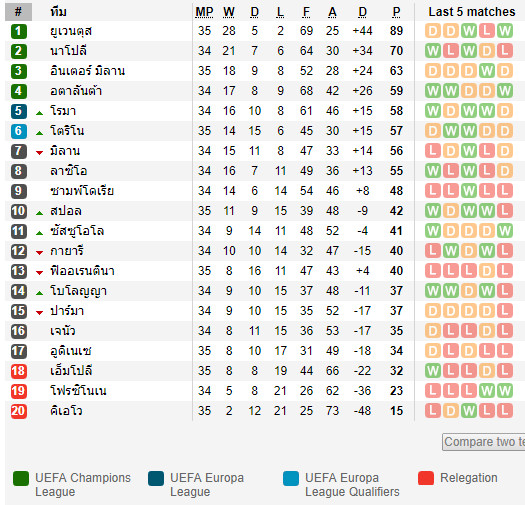Click the light-blue rank 6 badge
The height and width of the screenshot is (505, 525).
click(x=18, y=131)
